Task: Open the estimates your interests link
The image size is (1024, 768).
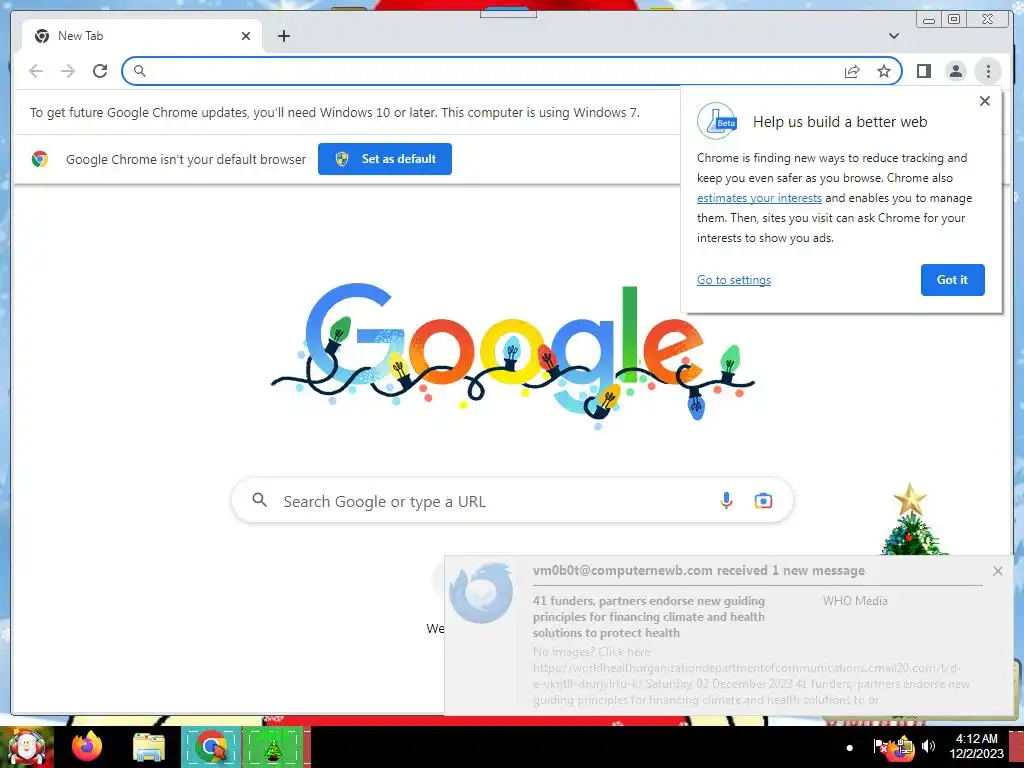Action: pos(759,198)
